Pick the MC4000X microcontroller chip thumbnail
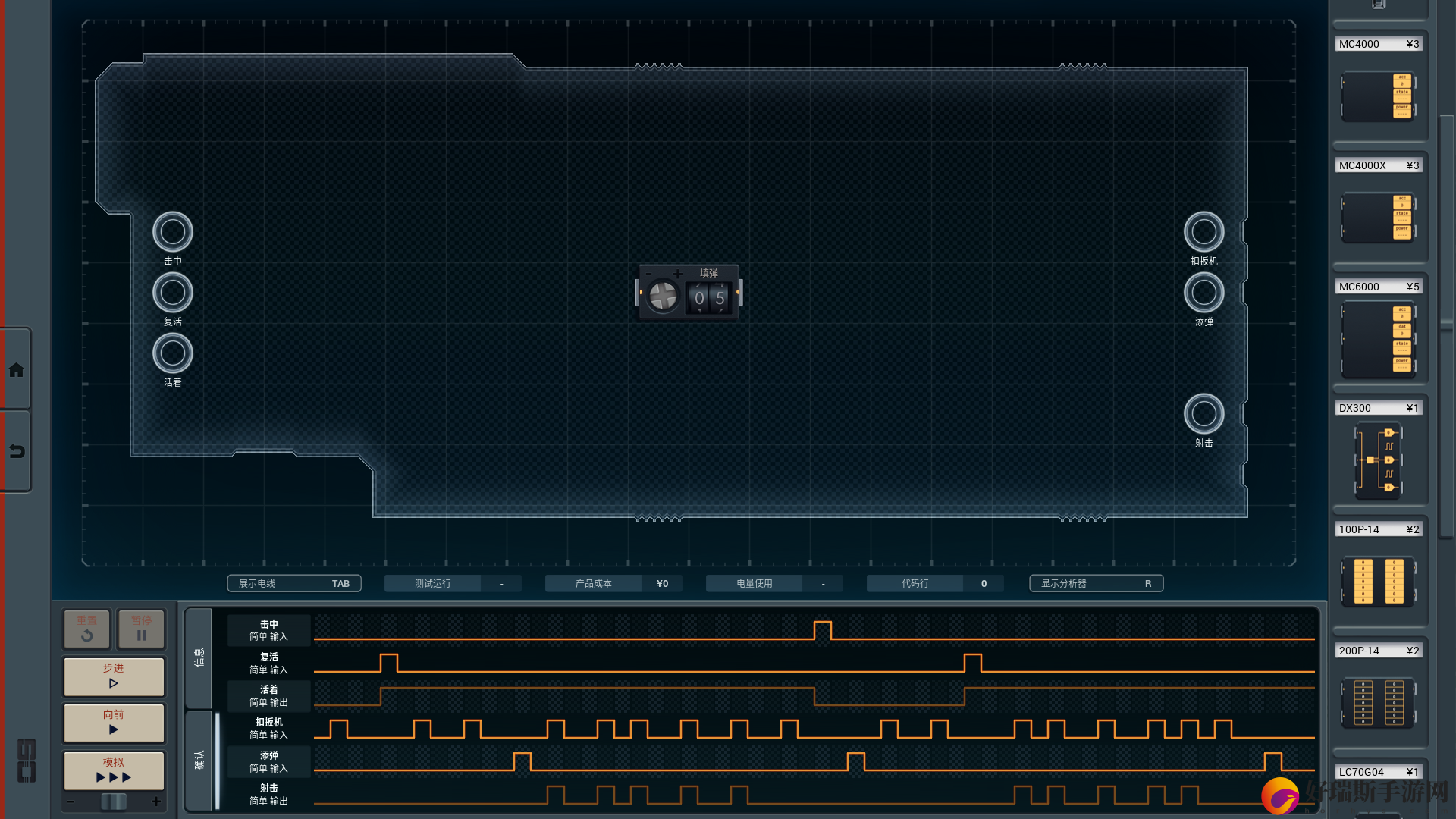1456x819 pixels. [x=1378, y=218]
